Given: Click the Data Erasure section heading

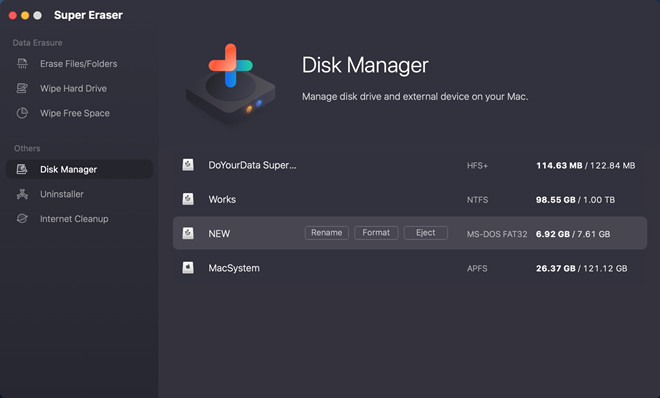Looking at the screenshot, I should [x=37, y=43].
